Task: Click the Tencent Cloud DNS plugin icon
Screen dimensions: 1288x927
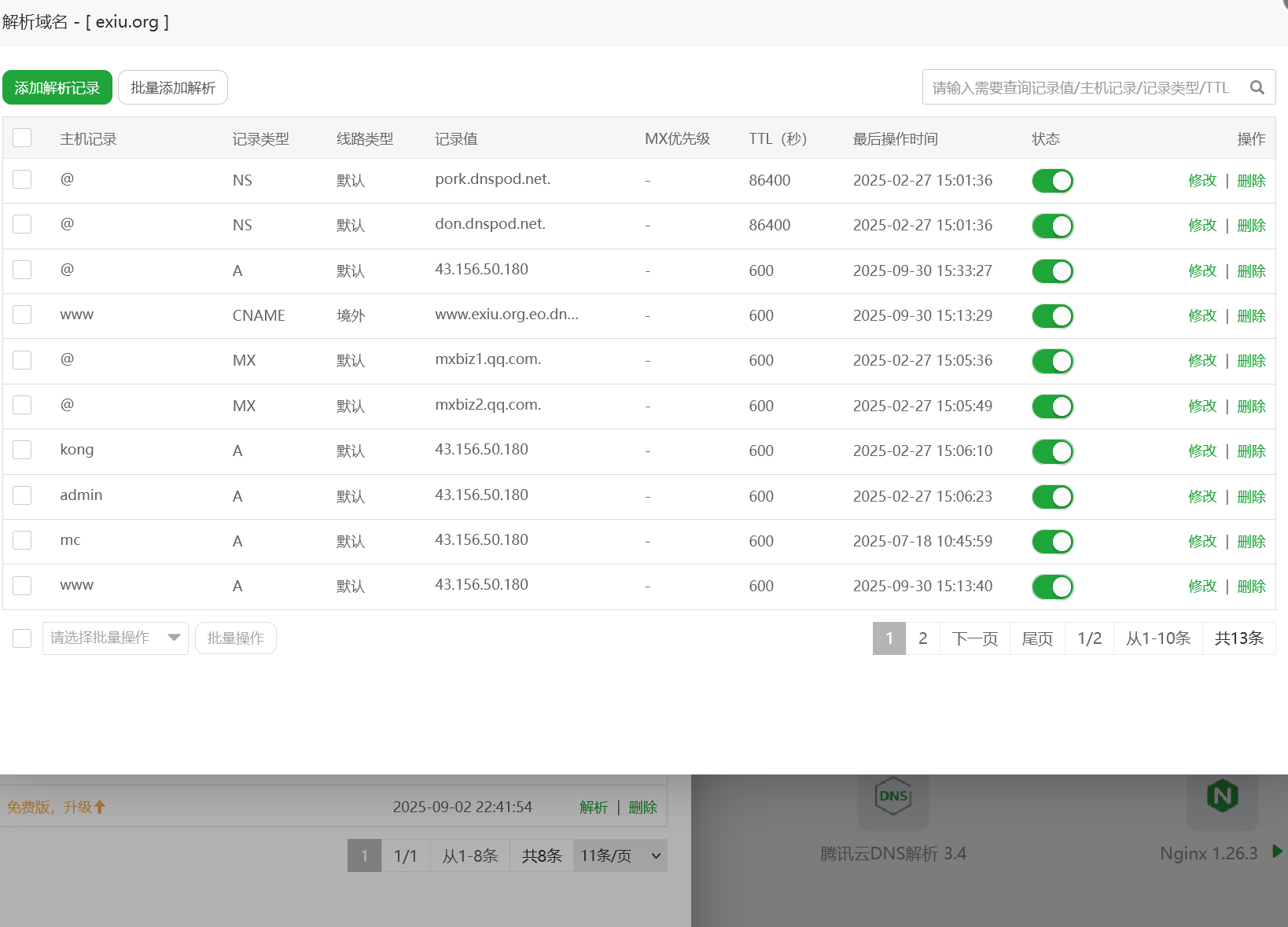Action: click(x=892, y=797)
